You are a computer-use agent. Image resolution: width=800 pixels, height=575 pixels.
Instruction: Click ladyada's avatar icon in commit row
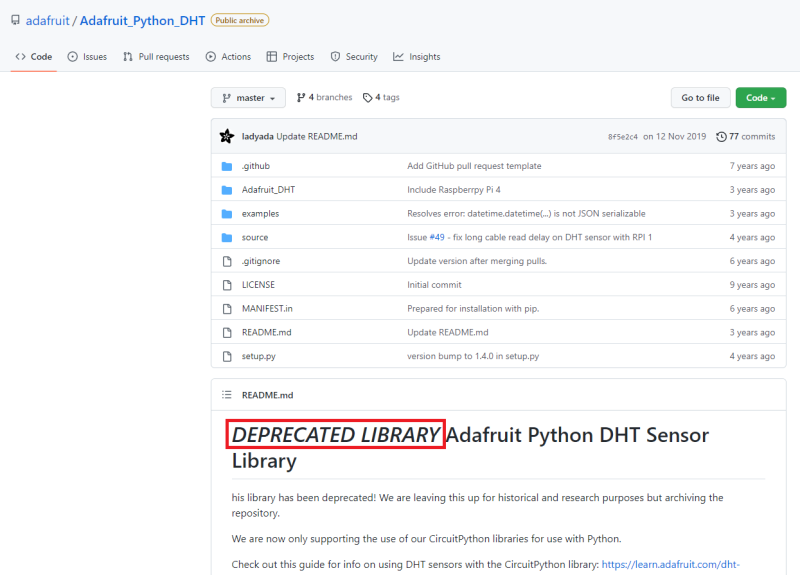(227, 136)
